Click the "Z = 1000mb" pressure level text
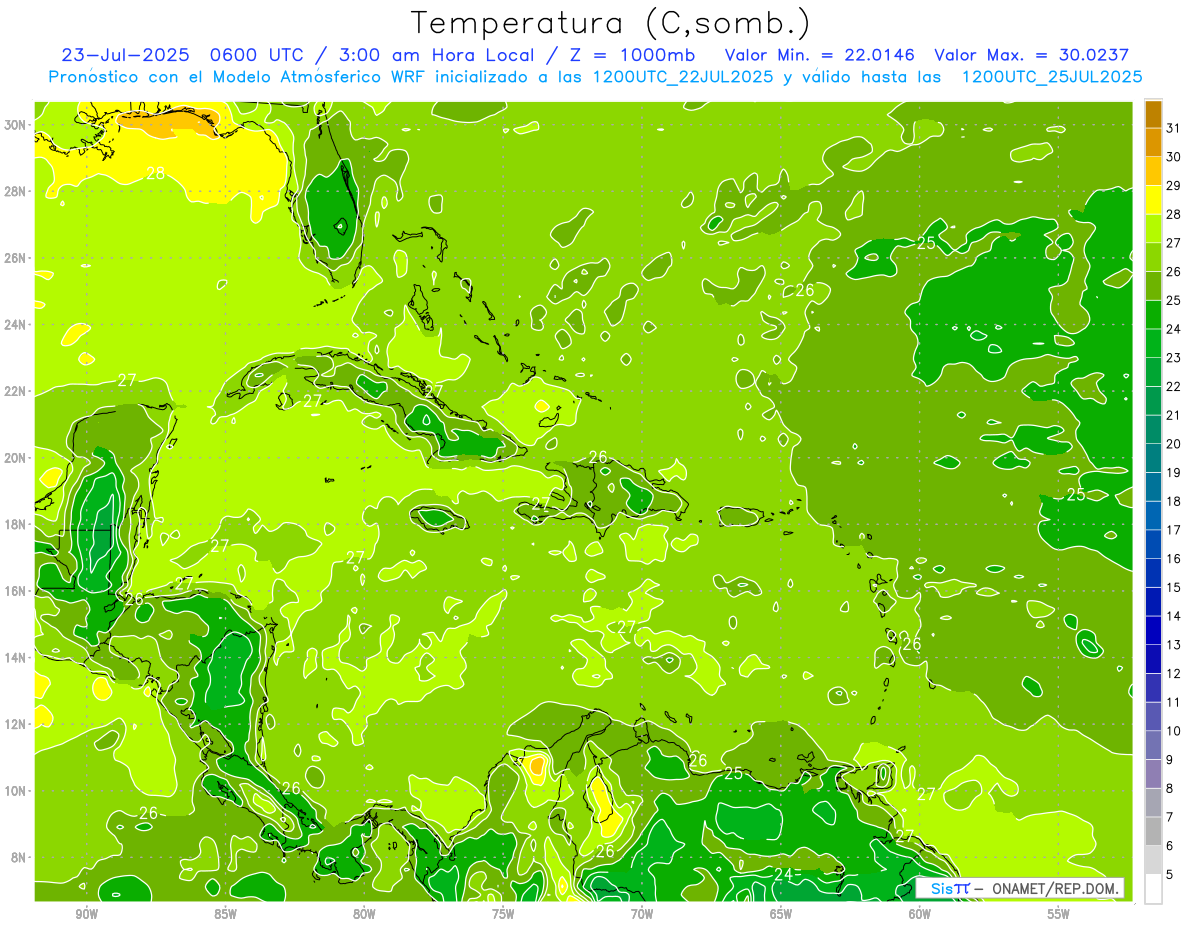Screen dimensions: 1200x927 coord(633,55)
